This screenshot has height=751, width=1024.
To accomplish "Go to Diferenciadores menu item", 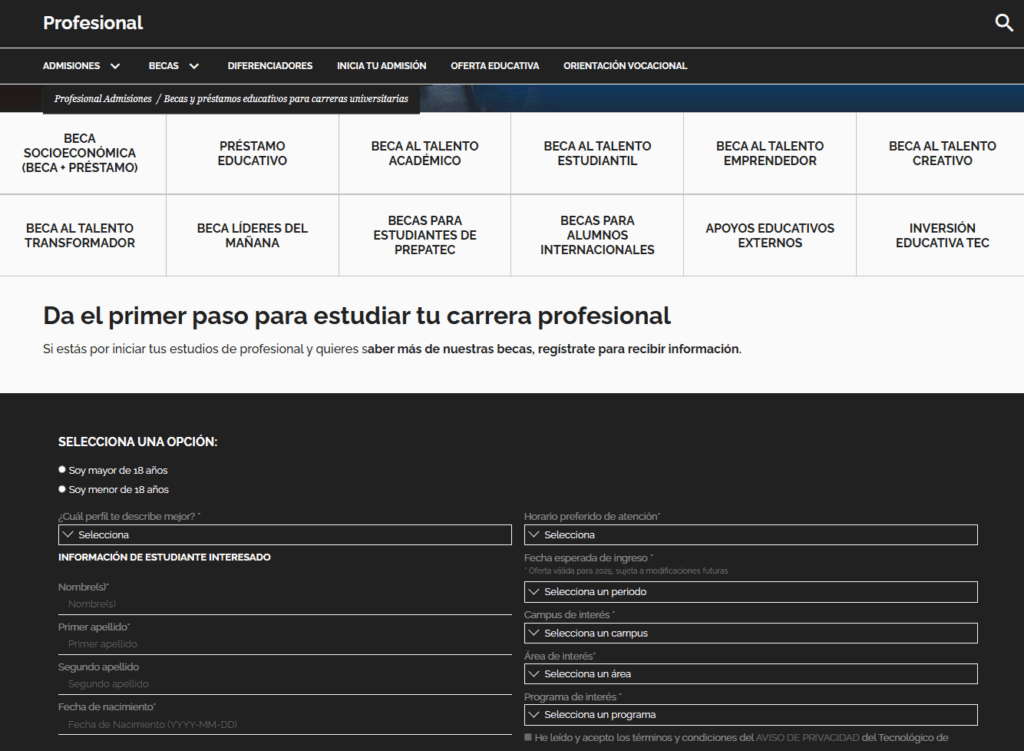I will tap(270, 66).
